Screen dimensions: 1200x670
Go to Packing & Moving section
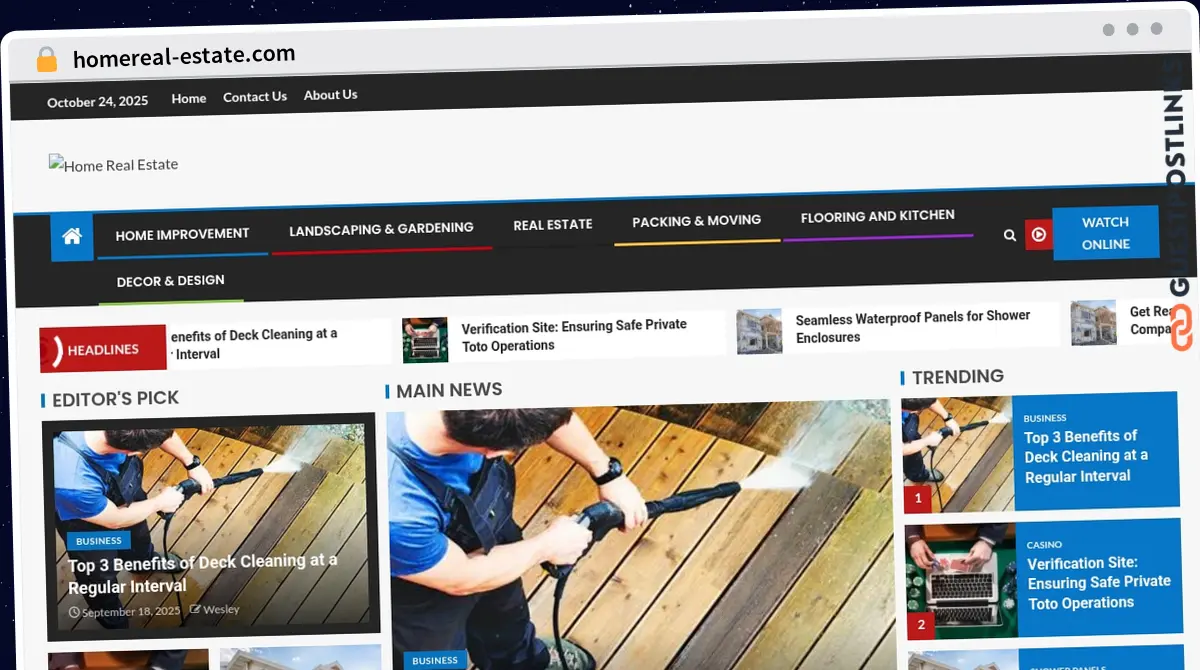(696, 221)
